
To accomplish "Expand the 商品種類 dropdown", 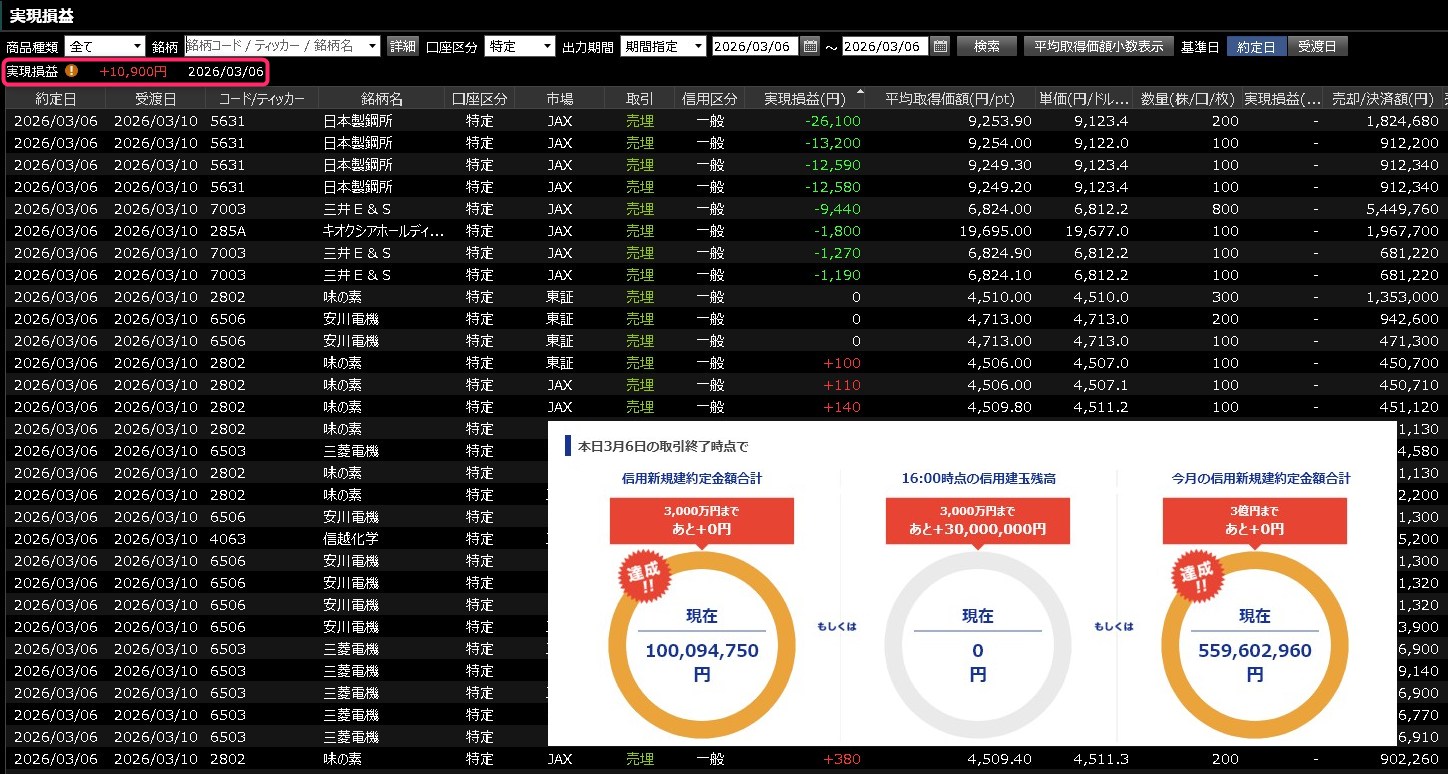I will [x=136, y=46].
